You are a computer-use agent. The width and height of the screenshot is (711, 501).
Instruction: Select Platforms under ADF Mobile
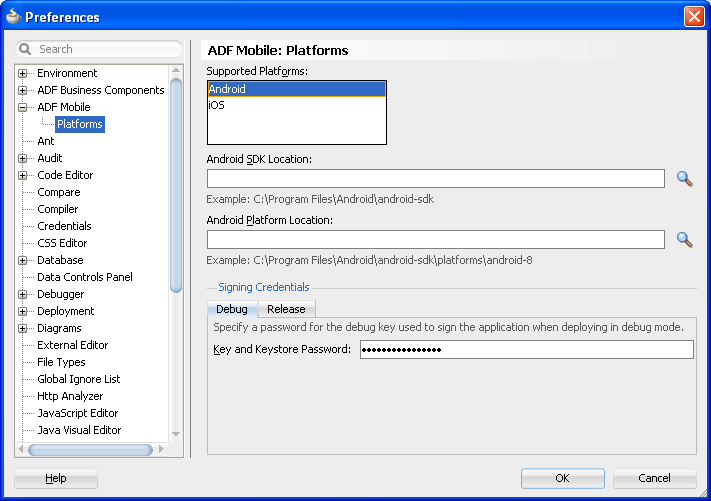(80, 124)
